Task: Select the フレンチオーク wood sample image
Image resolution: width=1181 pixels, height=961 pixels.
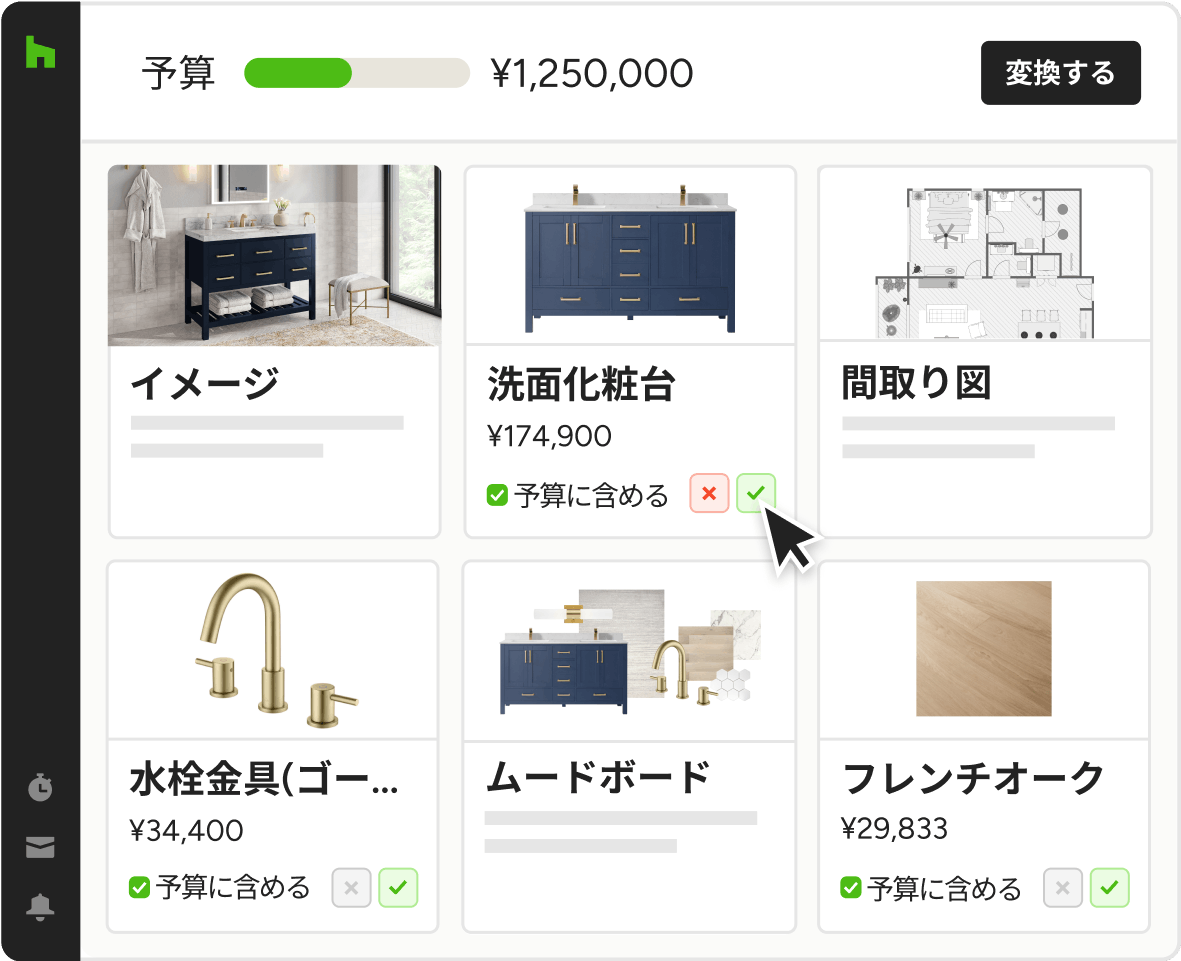Action: 984,648
